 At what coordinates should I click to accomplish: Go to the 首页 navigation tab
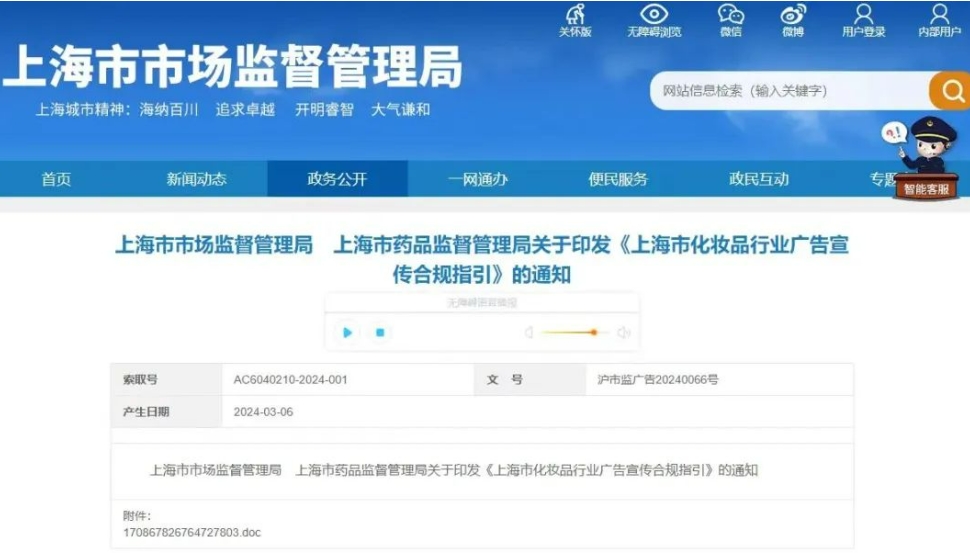coord(56,179)
